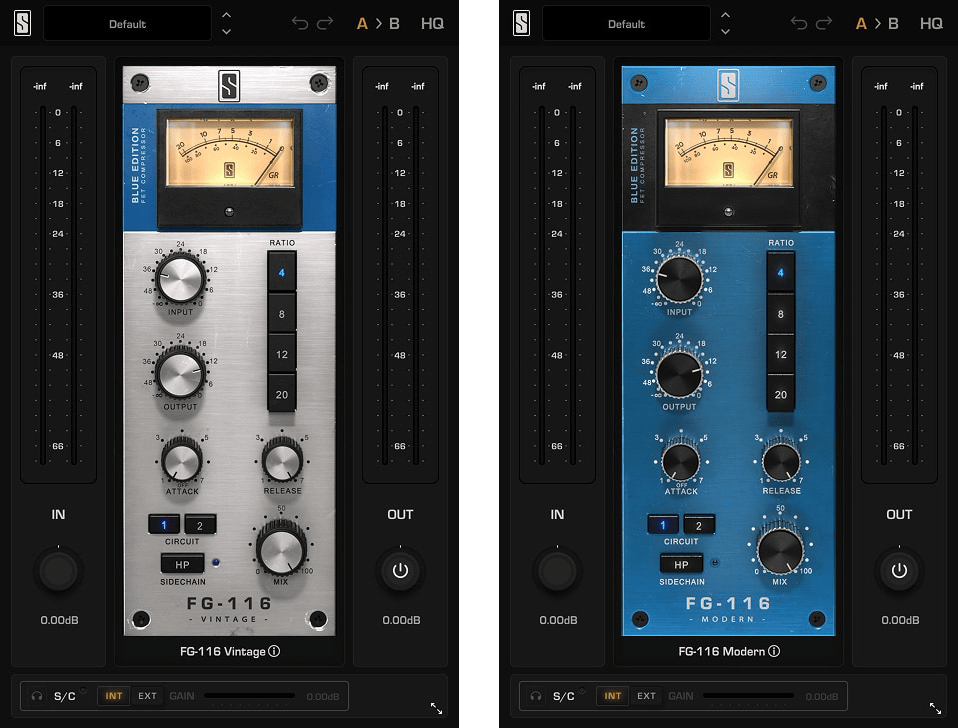
Task: Set ratio to 8 on the Modern compressor
Action: (781, 314)
